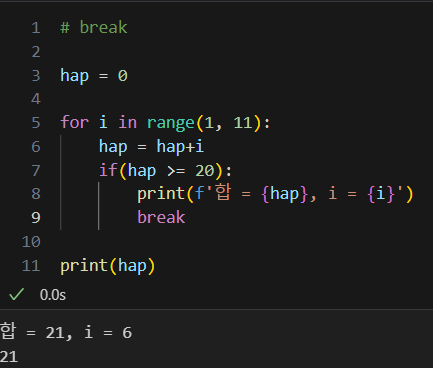Image resolution: width=433 pixels, height=368 pixels.
Task: Click line number 5 in the gutter
Action: coord(36,123)
